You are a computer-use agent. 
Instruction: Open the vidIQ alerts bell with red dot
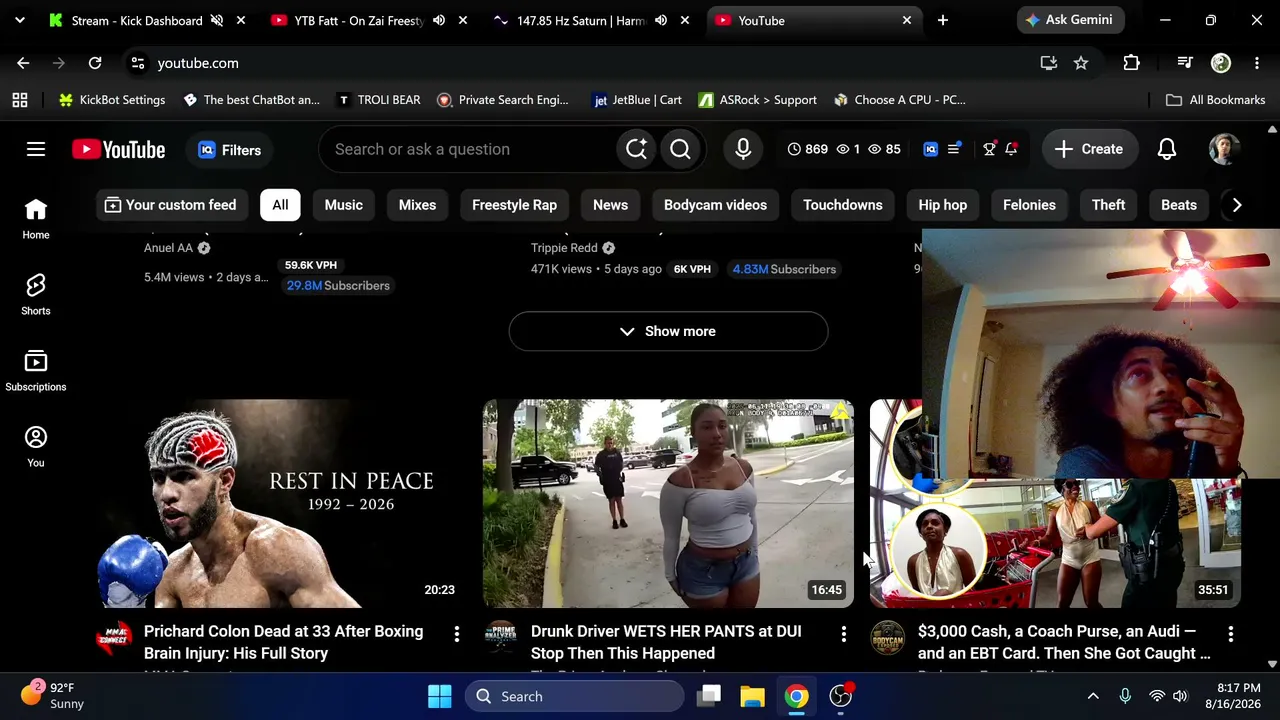pyautogui.click(x=1012, y=149)
